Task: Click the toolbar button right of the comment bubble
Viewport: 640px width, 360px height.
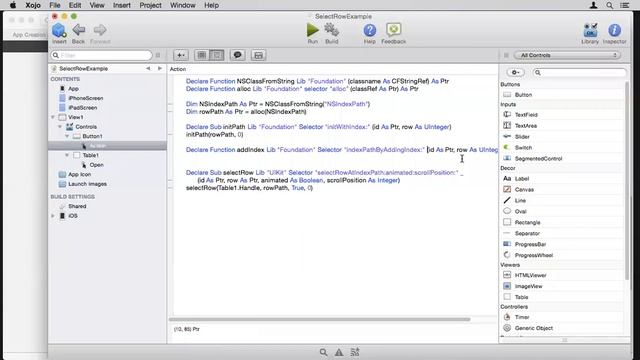Action: coord(258,55)
